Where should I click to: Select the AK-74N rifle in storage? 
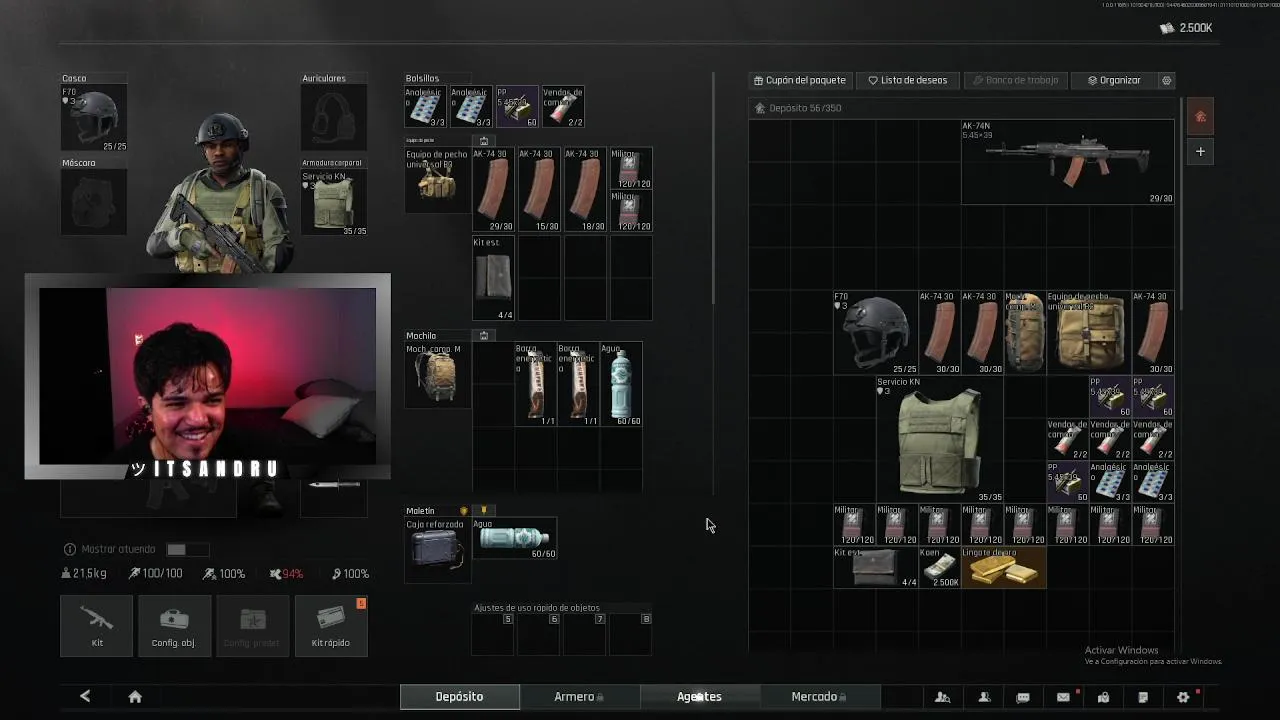(1068, 162)
